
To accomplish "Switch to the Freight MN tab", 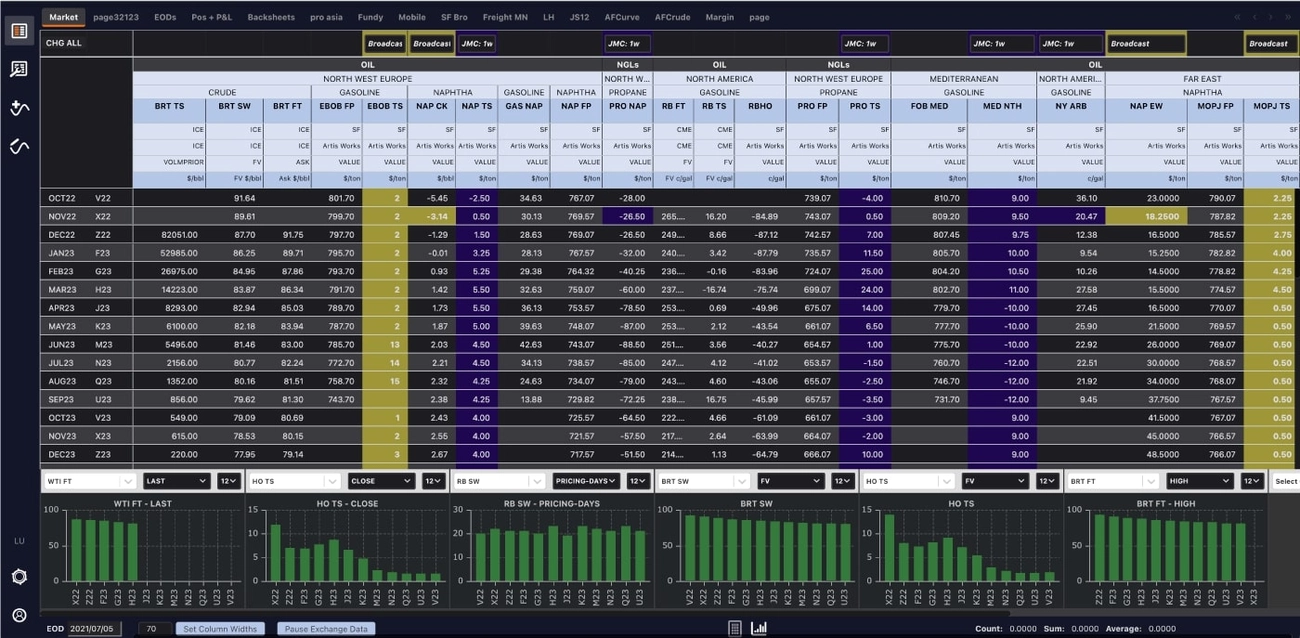I will coord(505,17).
